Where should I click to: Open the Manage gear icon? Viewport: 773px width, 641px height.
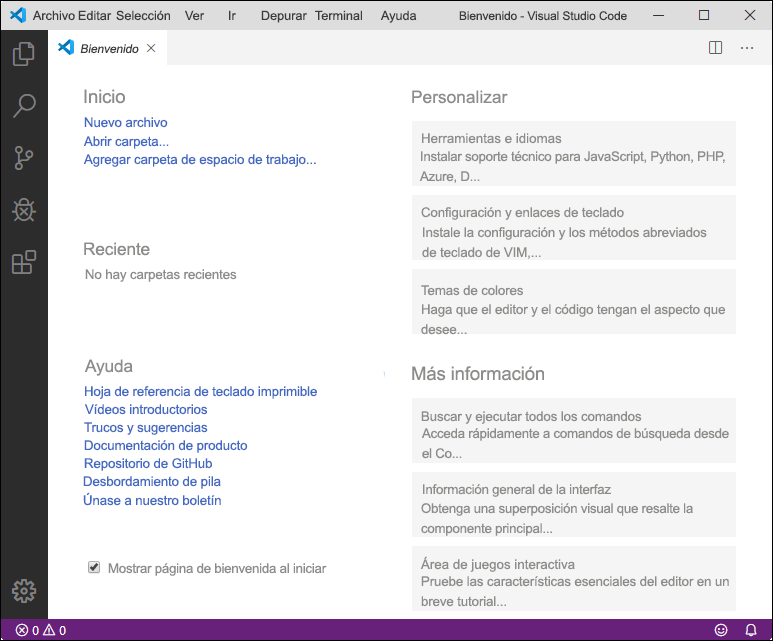(24, 591)
